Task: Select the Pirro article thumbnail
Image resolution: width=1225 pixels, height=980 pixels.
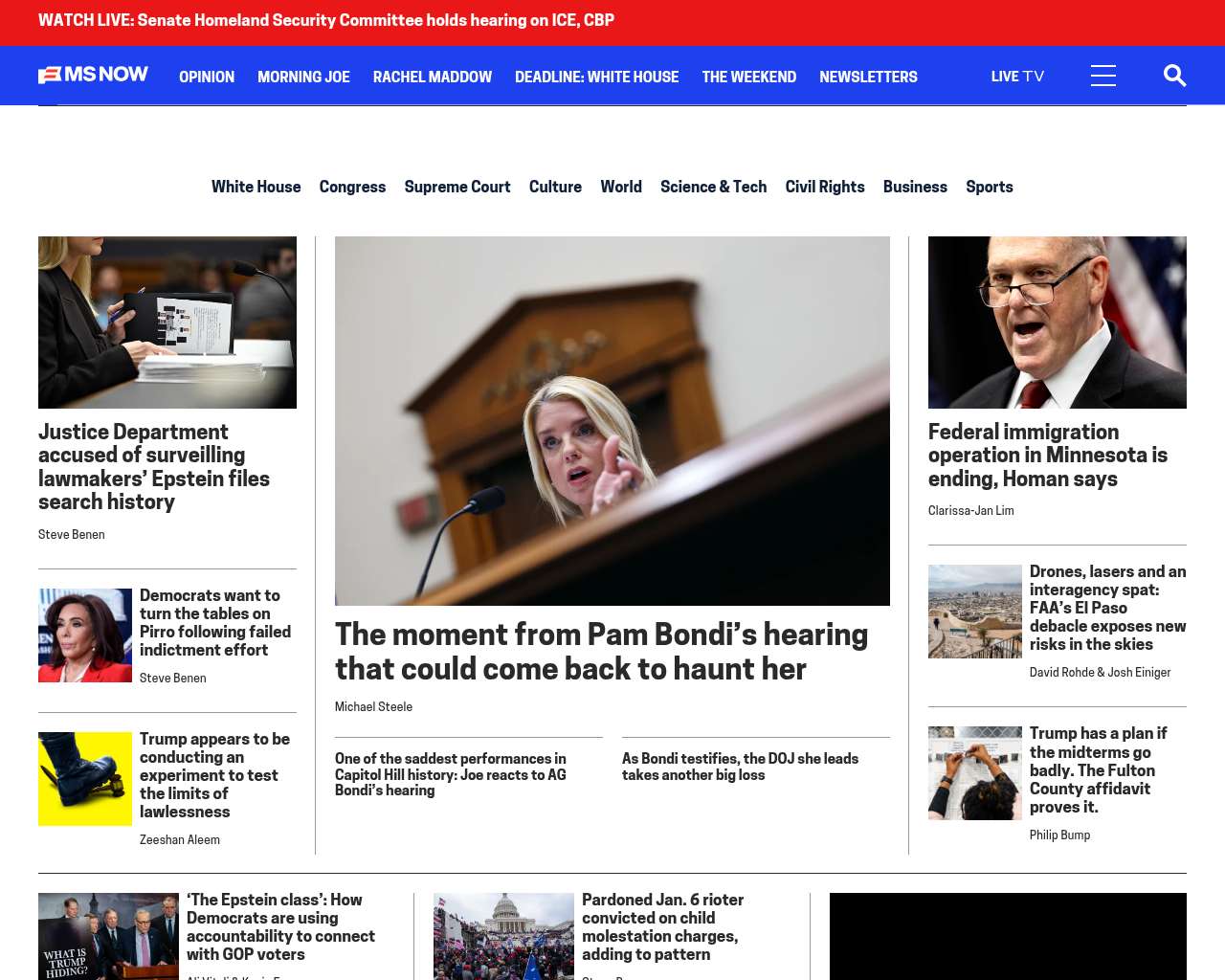Action: (x=85, y=635)
